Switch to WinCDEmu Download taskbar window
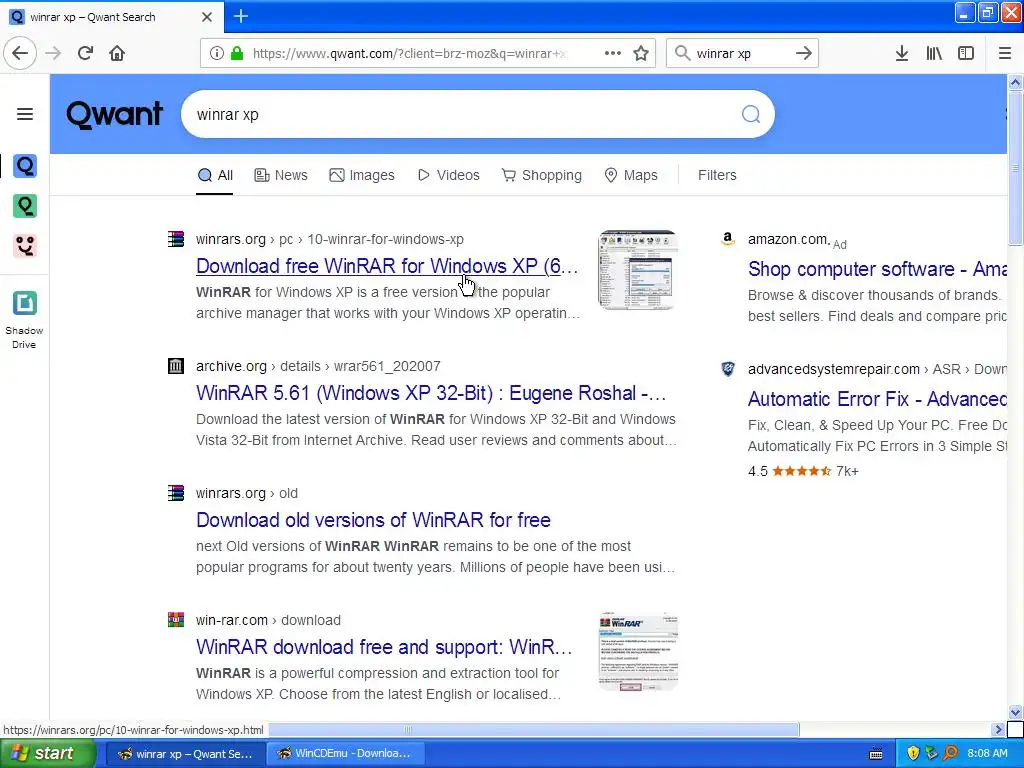The image size is (1024, 768). coord(345,754)
